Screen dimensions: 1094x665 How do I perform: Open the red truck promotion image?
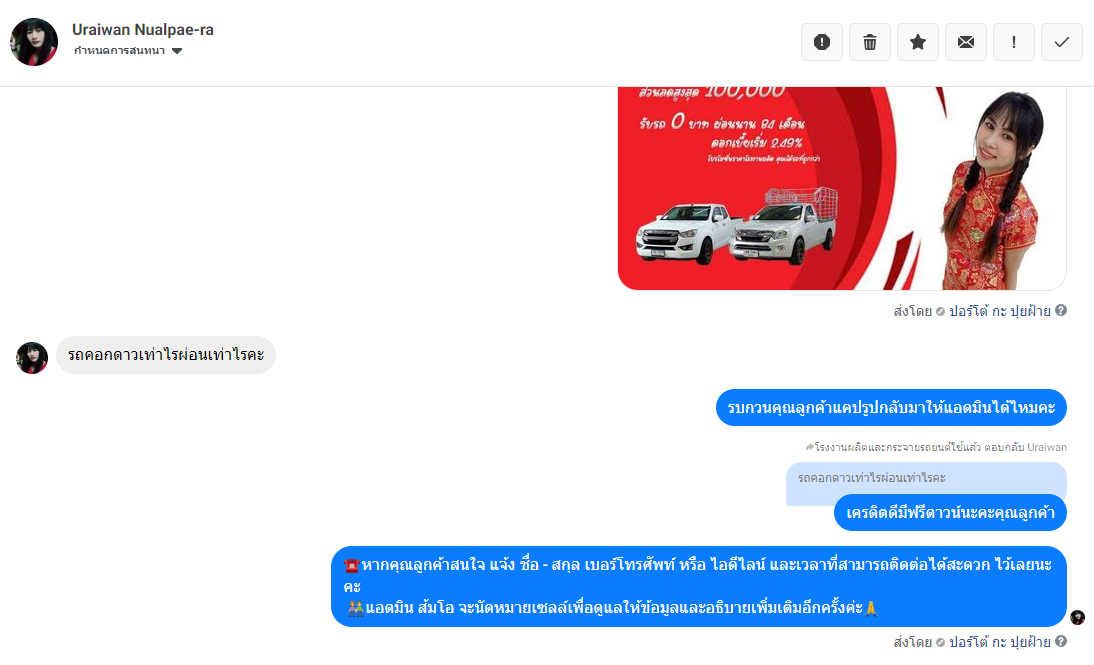842,188
